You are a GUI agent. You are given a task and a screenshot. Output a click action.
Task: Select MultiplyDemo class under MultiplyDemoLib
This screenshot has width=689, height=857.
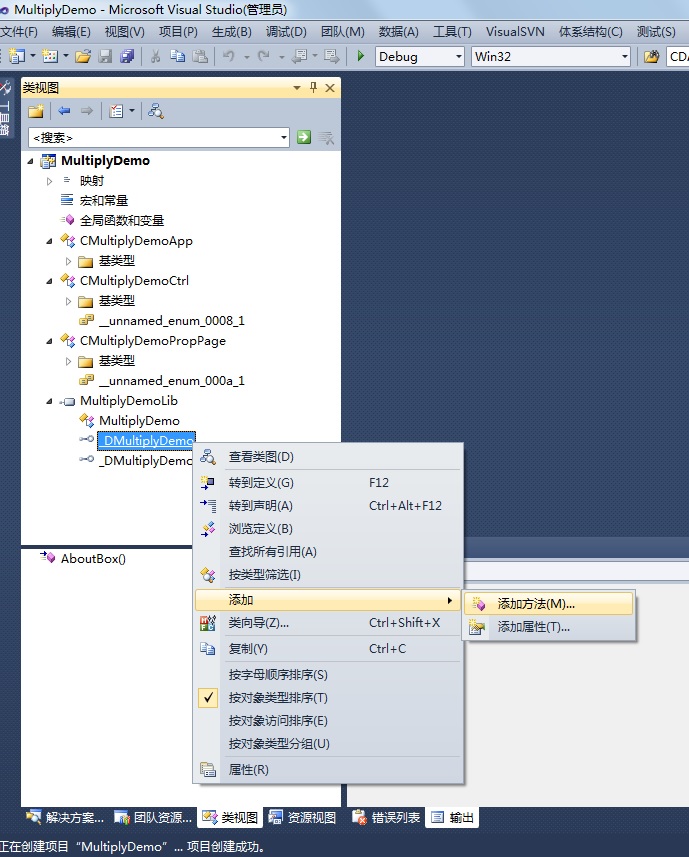[x=139, y=421]
